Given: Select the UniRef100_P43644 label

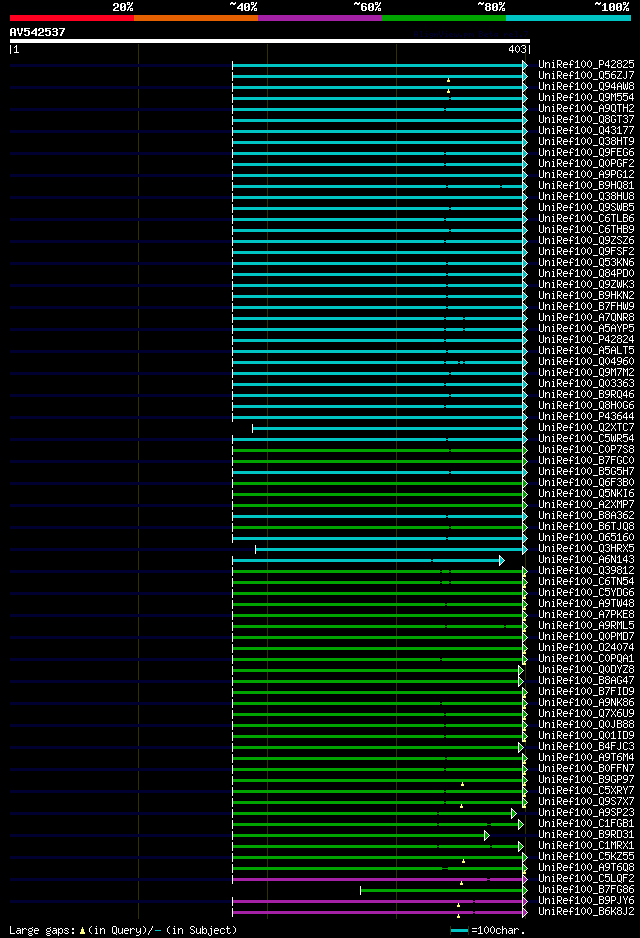Looking at the screenshot, I should point(586,417).
